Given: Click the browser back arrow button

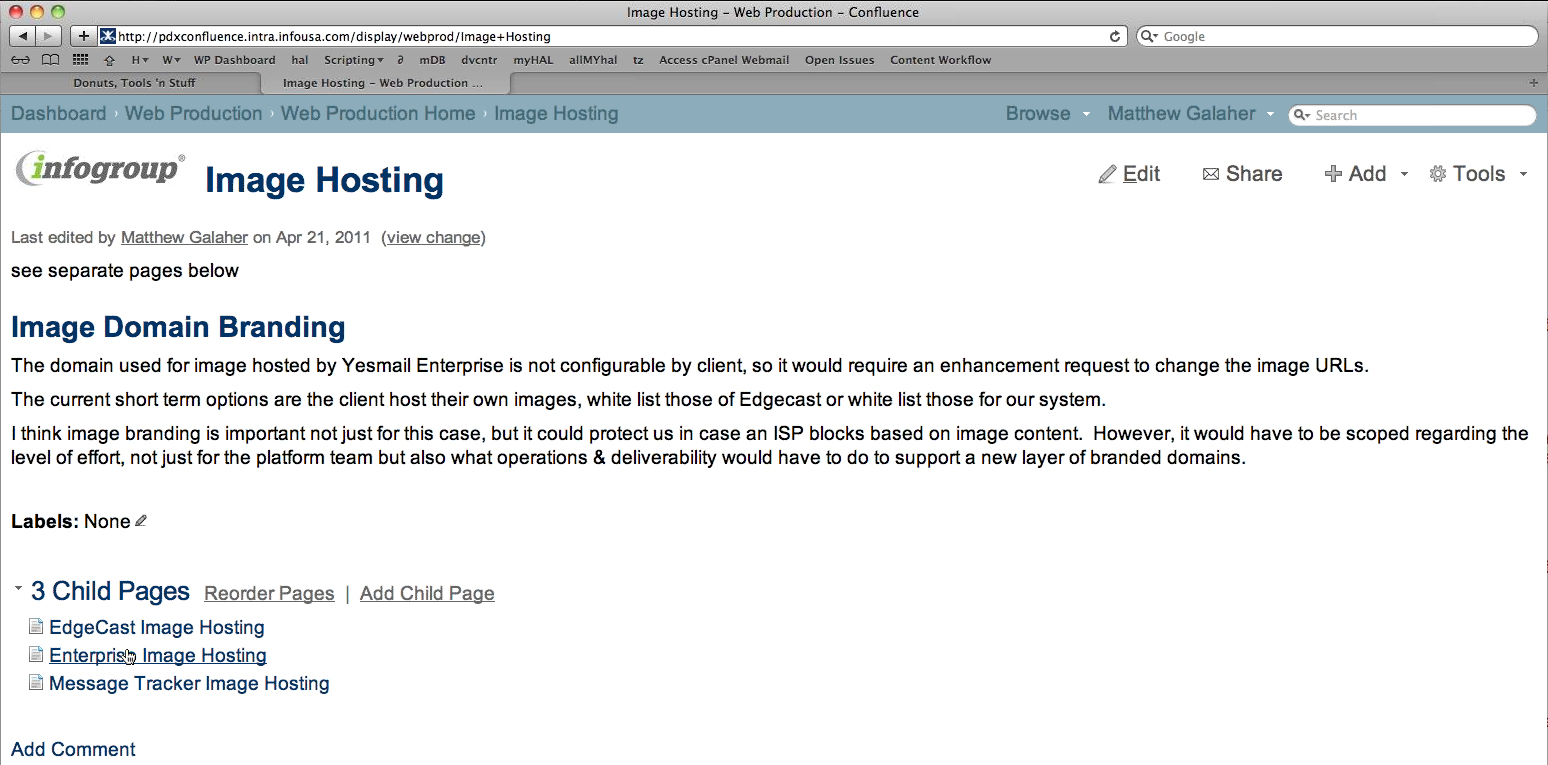Looking at the screenshot, I should 22,36.
